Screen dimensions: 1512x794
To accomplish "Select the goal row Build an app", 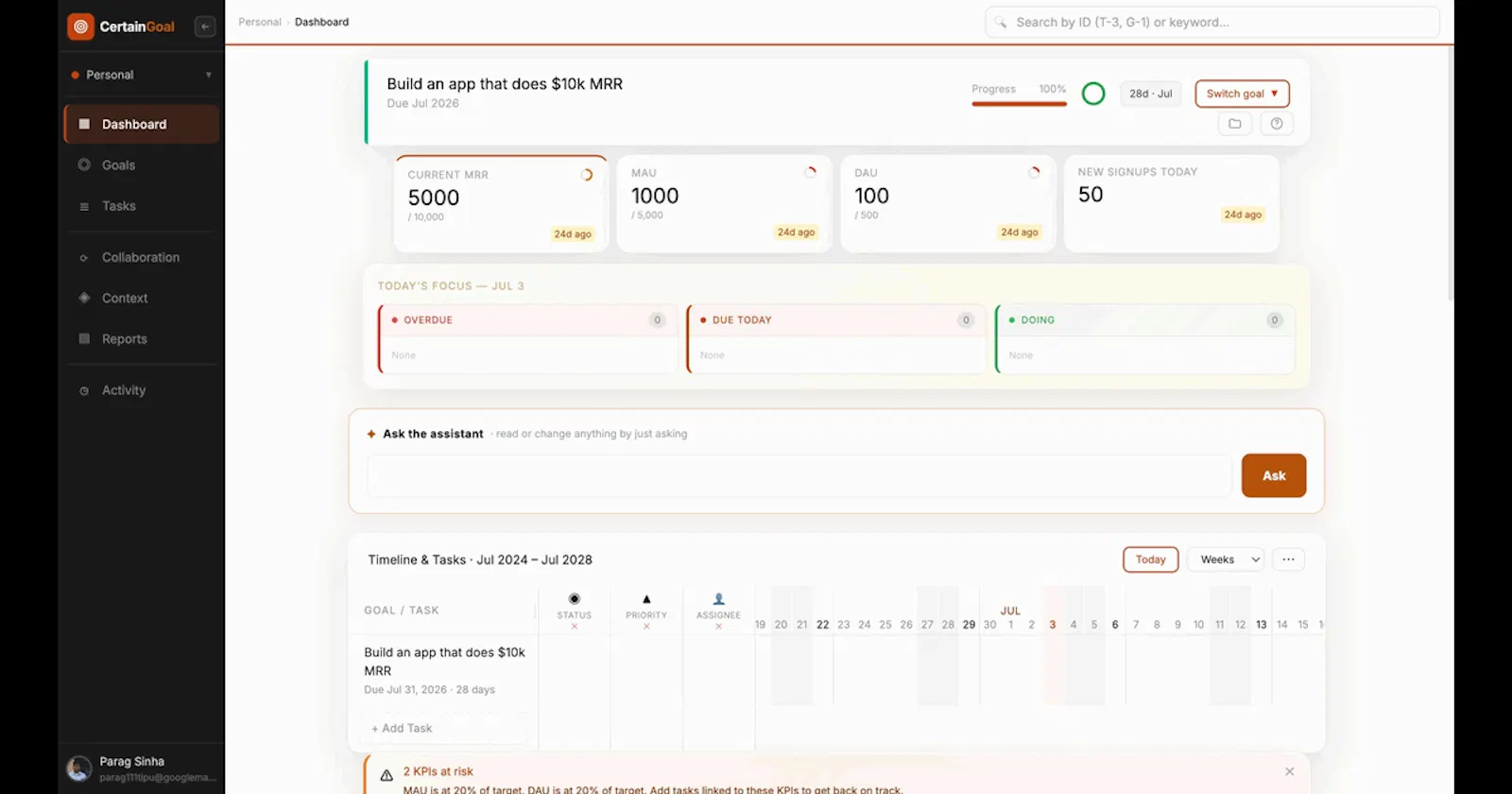I will [444, 670].
